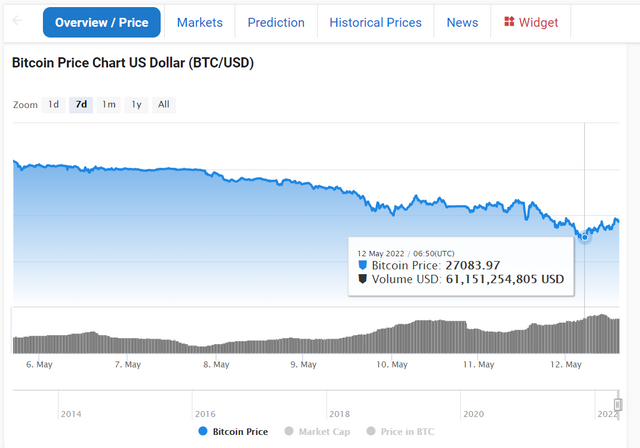
Task: Click the 12. May axis label
Action: [x=566, y=364]
